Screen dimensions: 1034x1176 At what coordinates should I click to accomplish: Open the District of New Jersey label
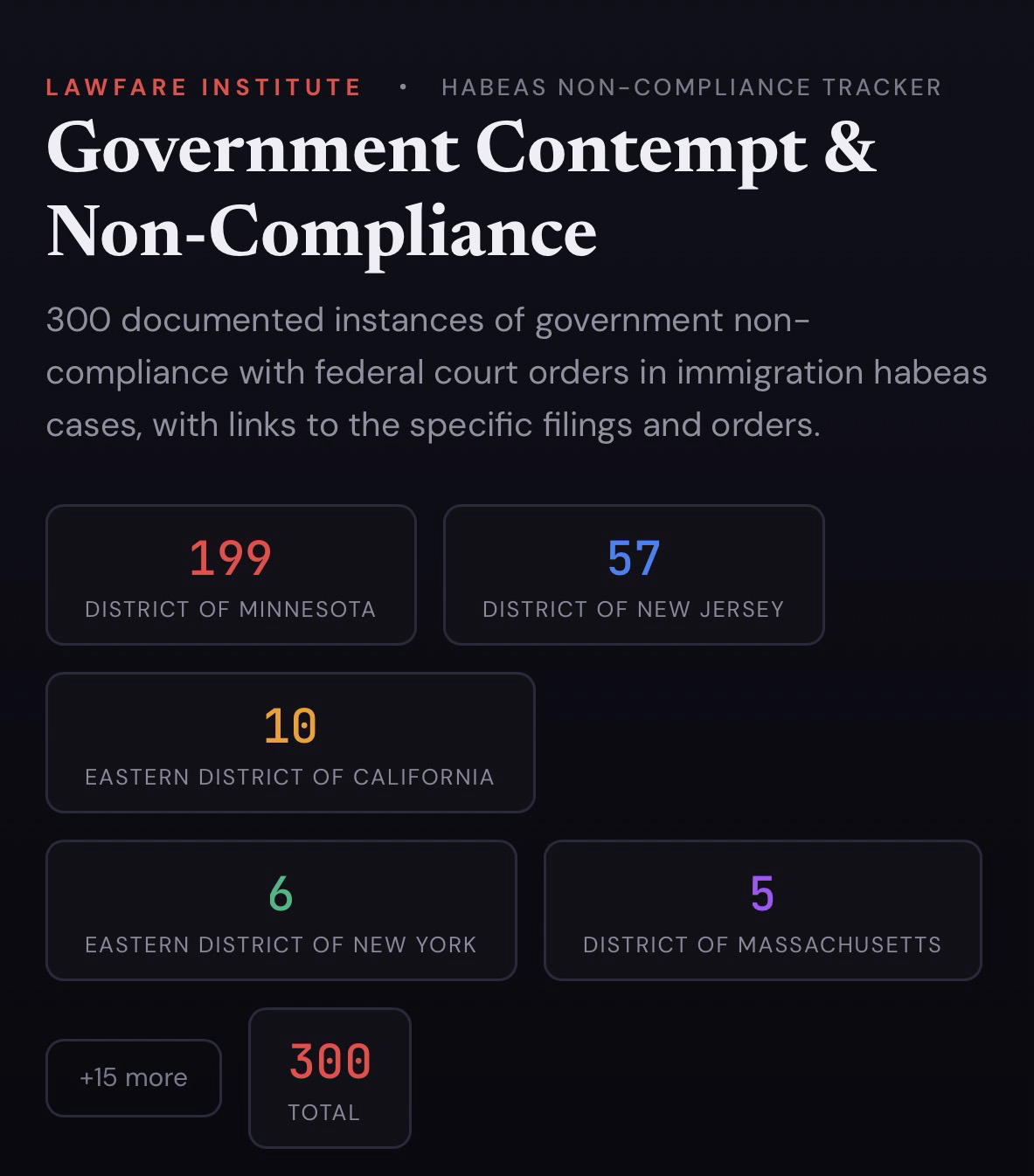coord(634,609)
